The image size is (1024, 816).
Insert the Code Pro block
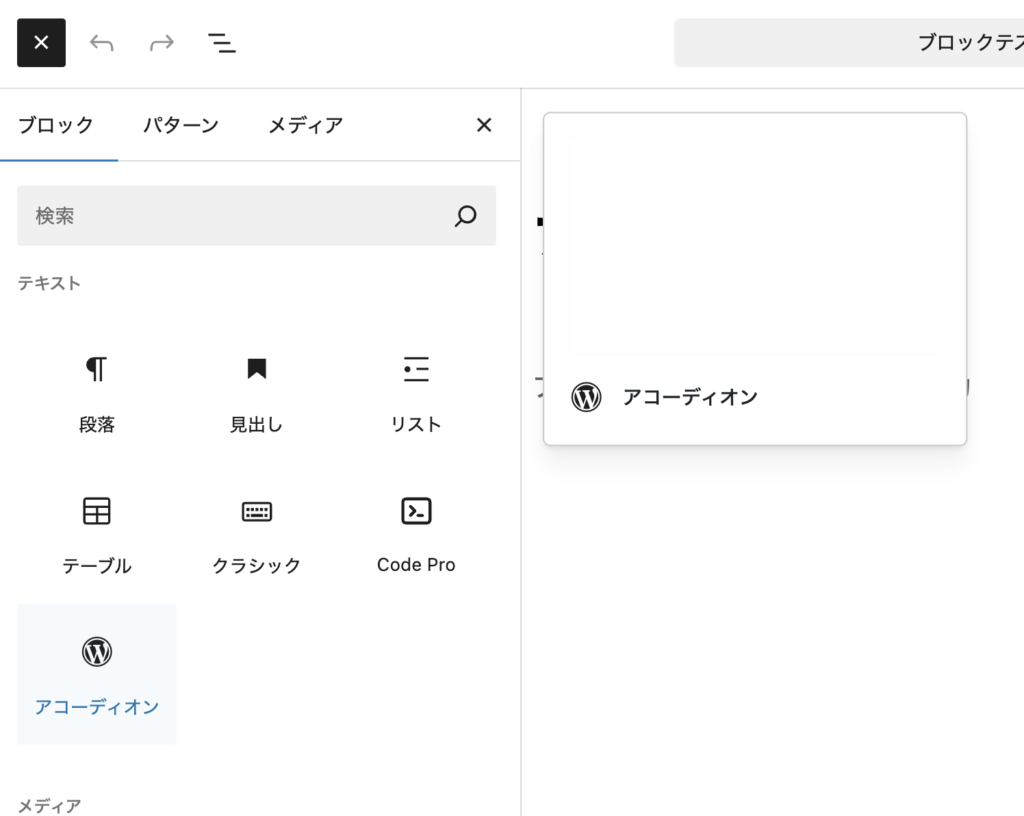pos(416,534)
